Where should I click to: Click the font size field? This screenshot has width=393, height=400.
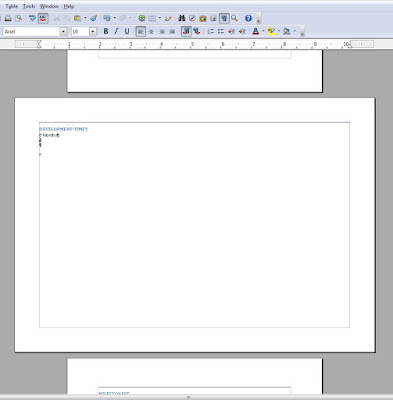pos(80,32)
